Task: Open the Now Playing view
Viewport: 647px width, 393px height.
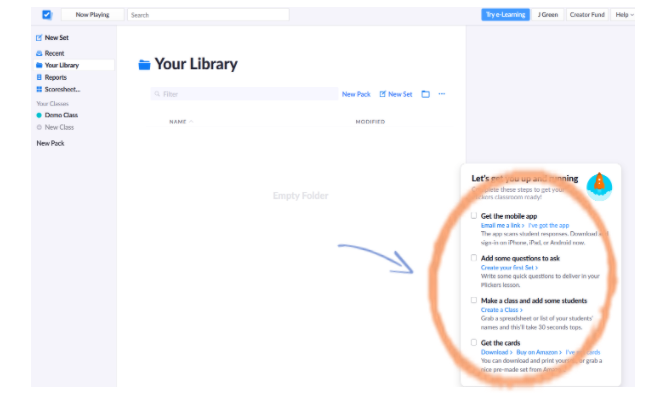Action: click(92, 15)
